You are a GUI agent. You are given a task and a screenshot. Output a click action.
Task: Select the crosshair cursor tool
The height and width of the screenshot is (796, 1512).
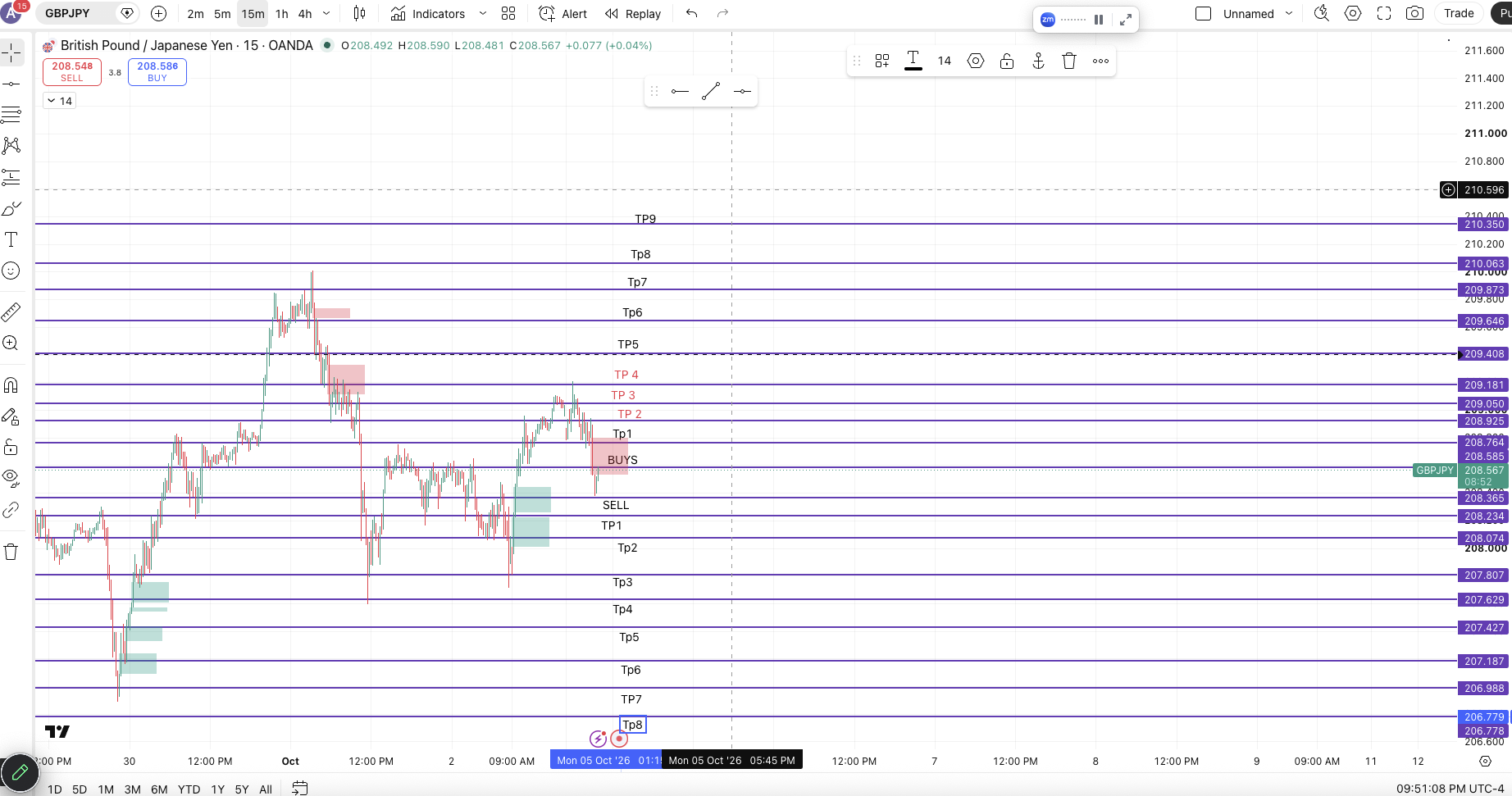11,53
